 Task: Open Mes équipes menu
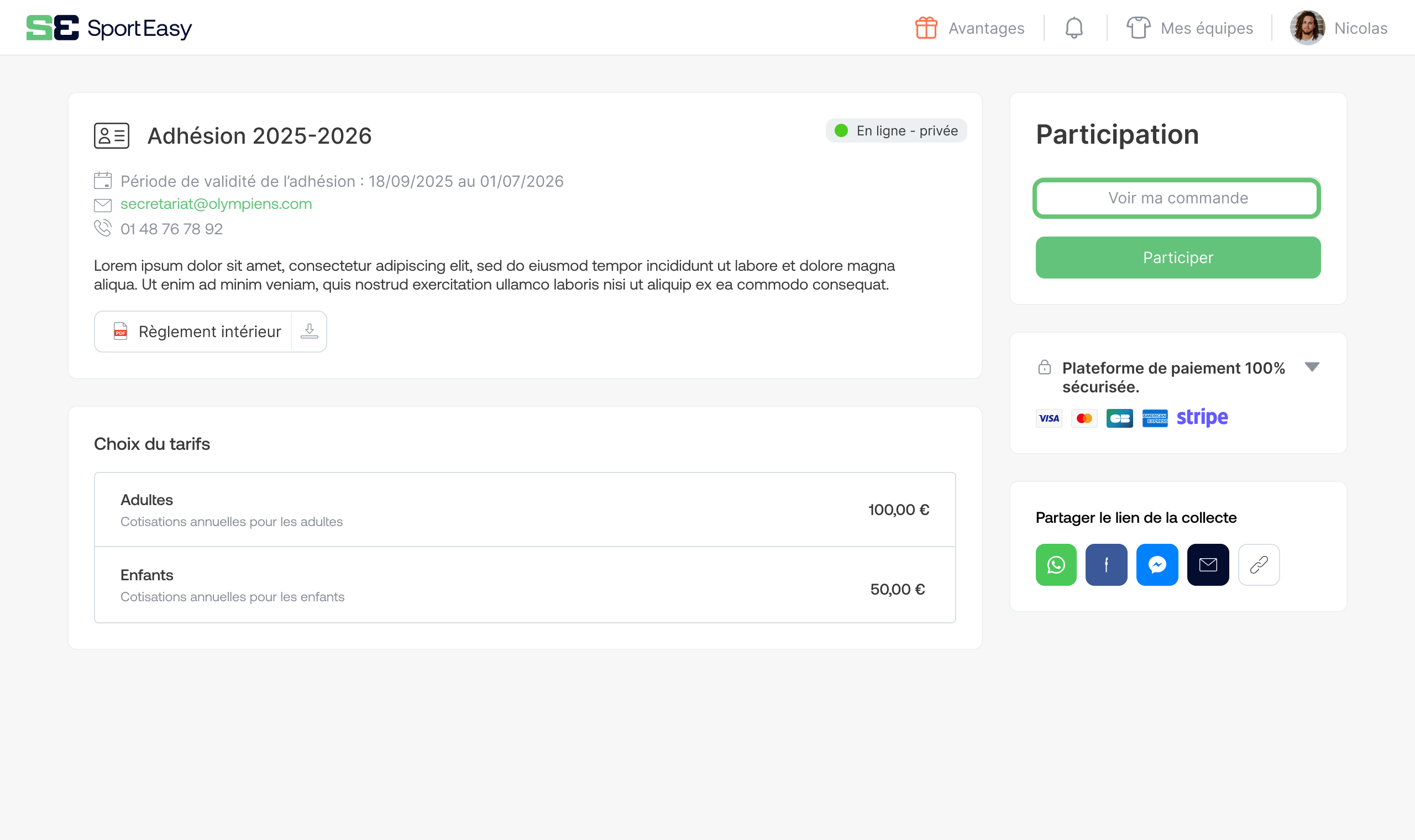pos(1189,28)
